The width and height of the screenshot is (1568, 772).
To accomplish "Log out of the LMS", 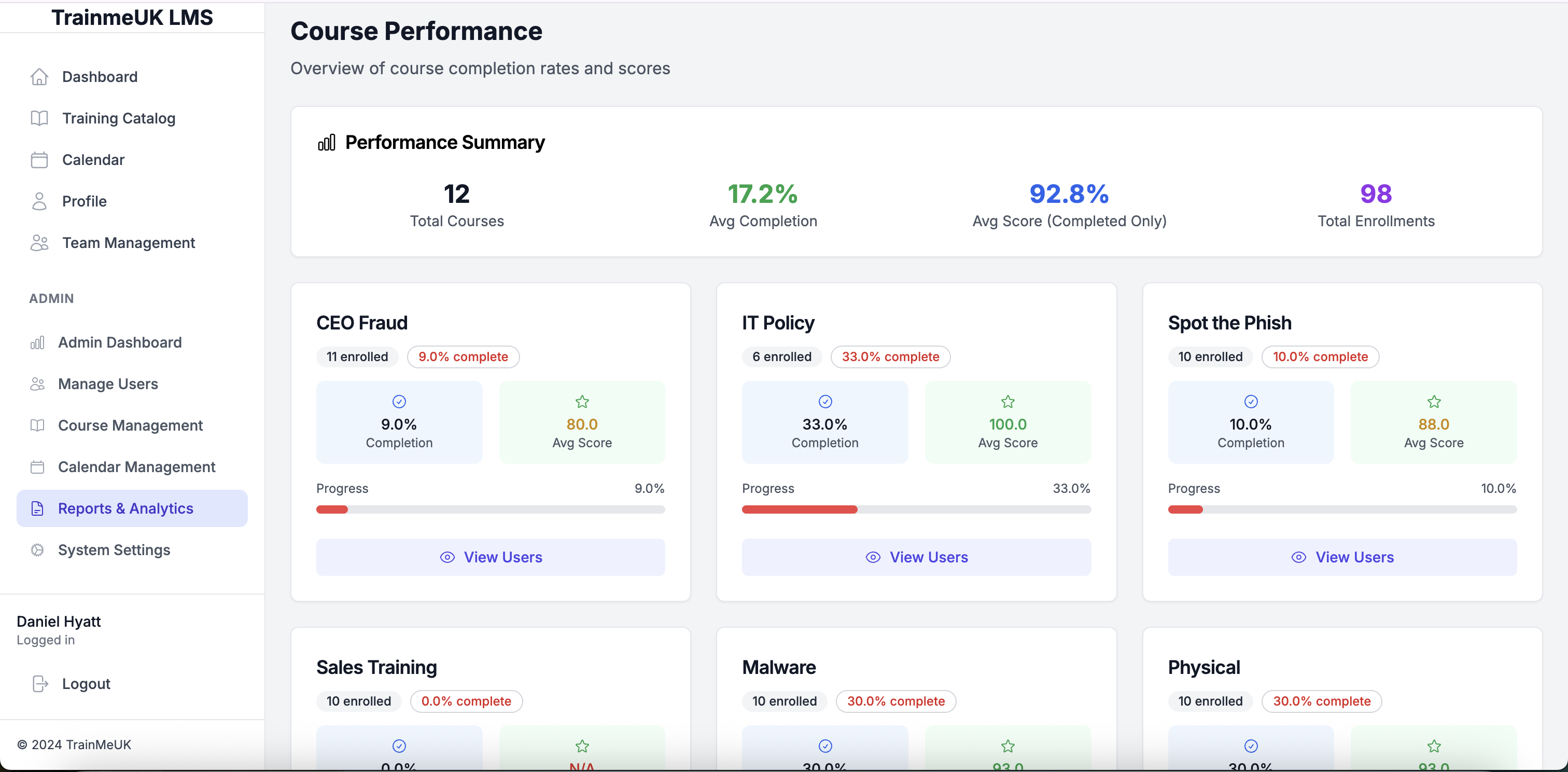I will click(x=132, y=684).
